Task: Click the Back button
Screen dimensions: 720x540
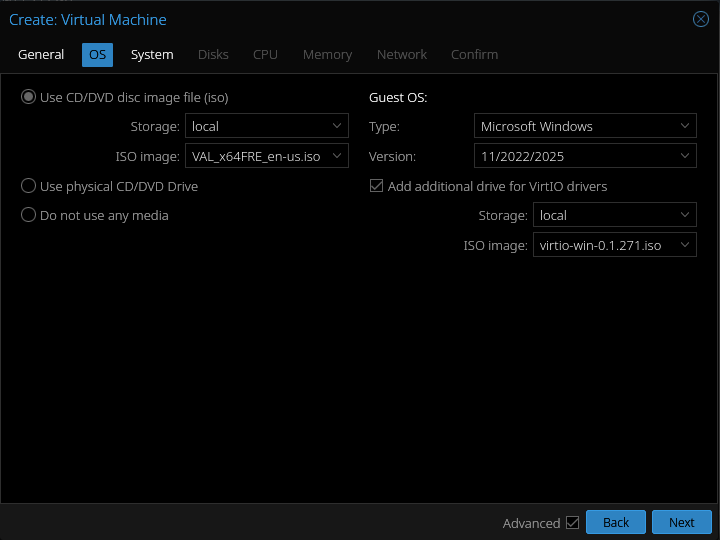Action: 616,523
